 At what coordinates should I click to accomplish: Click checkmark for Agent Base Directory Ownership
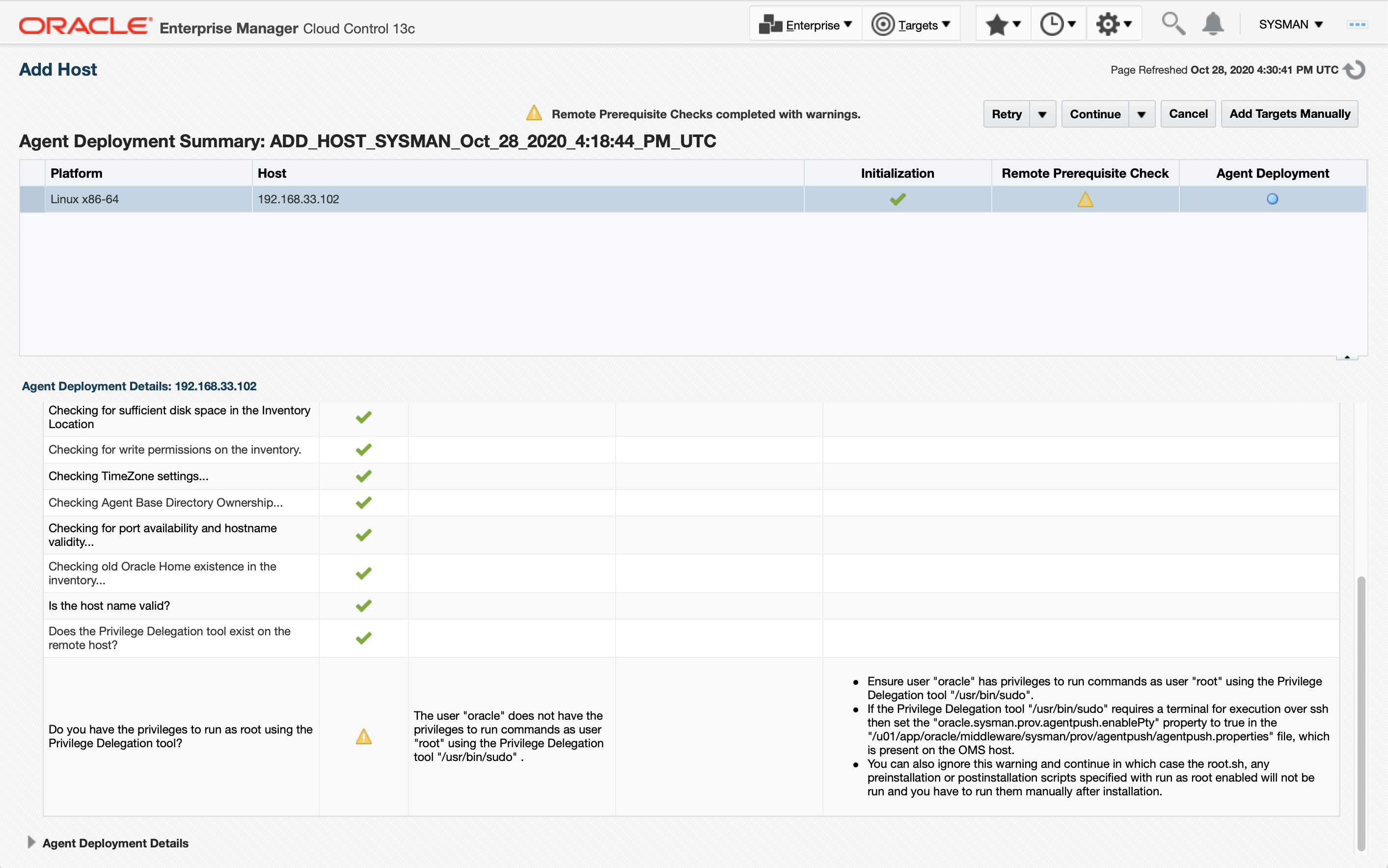coord(363,503)
